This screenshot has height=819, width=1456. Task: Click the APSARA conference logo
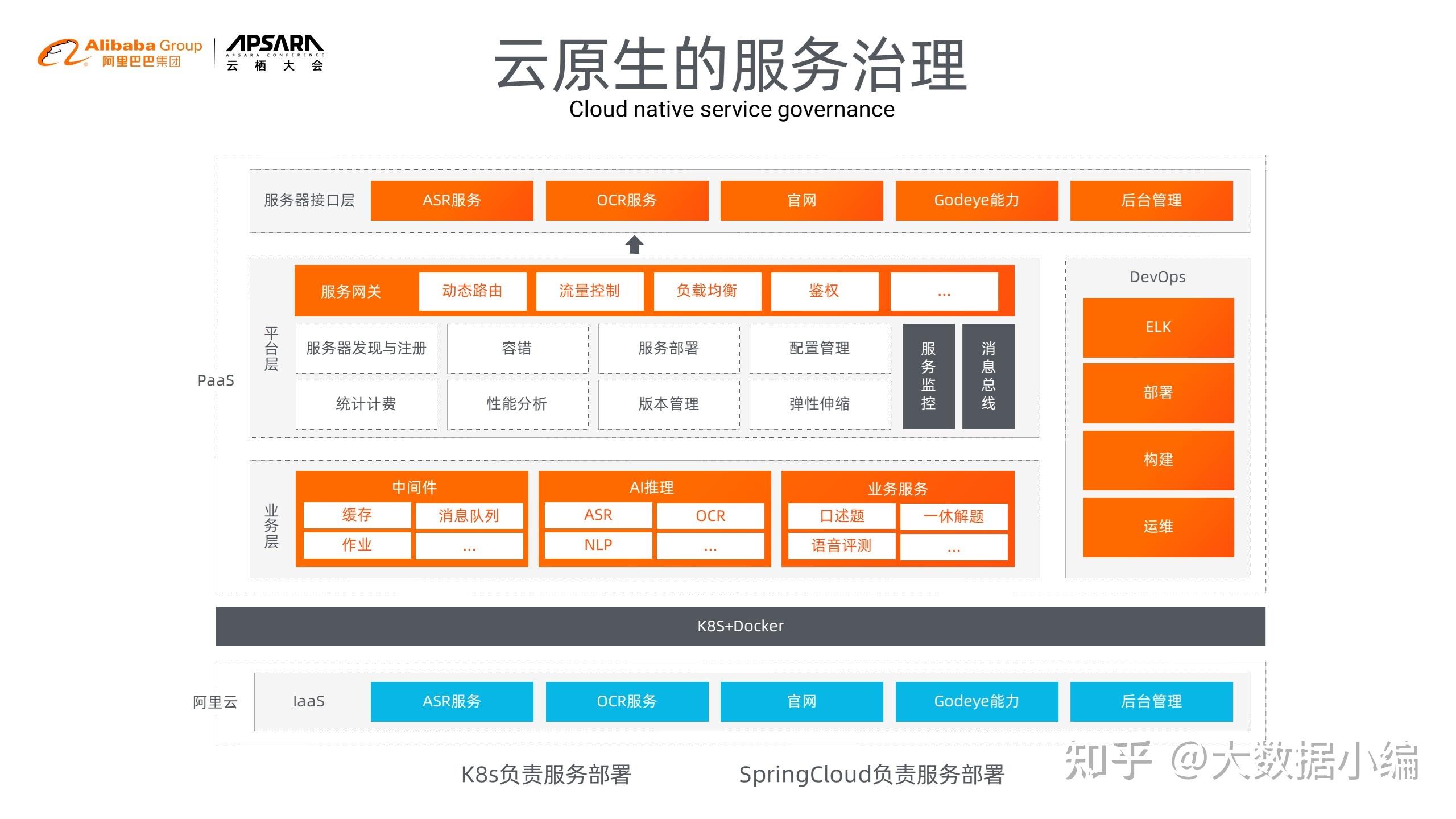(x=275, y=53)
